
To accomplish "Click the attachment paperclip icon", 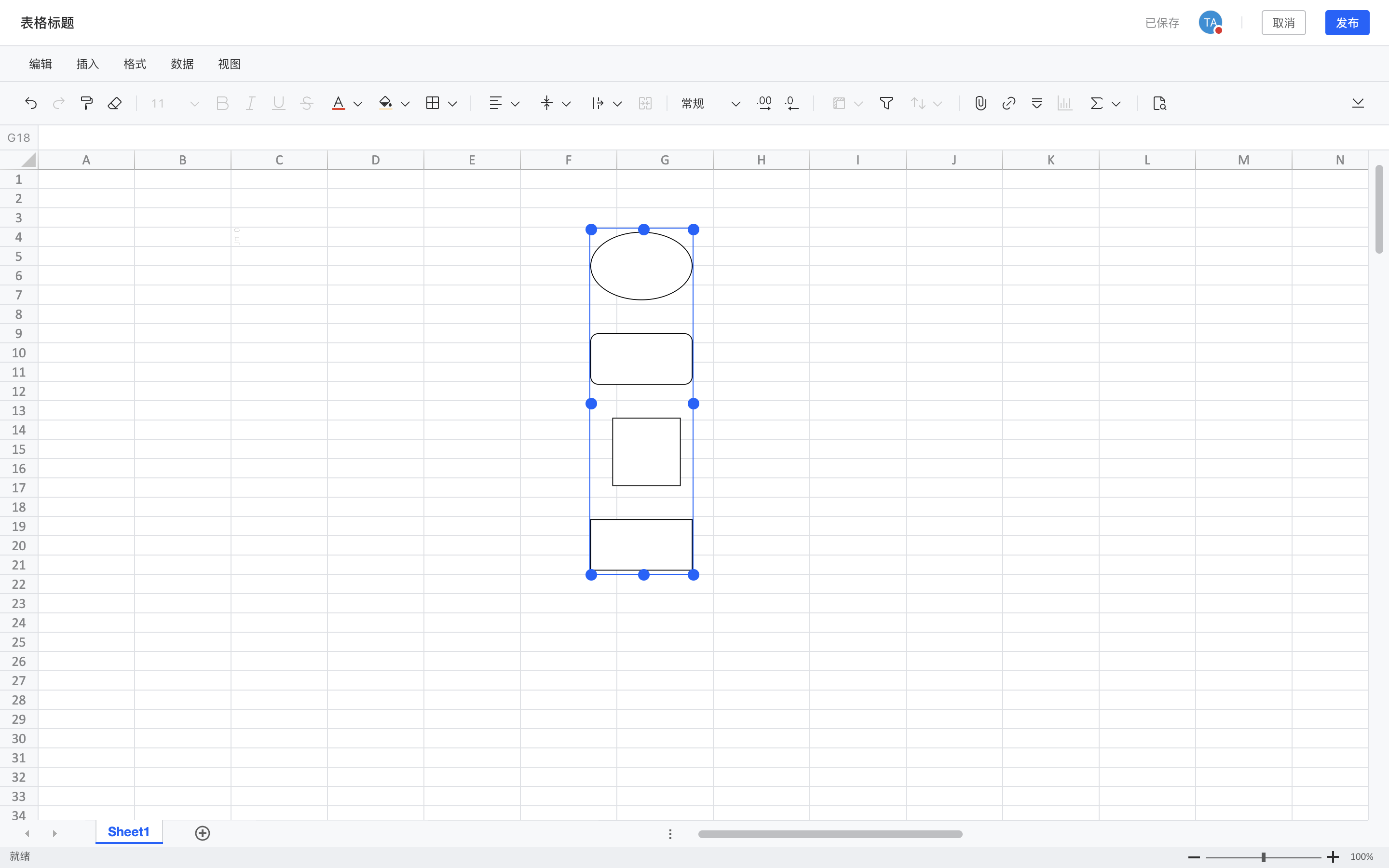I will tap(981, 103).
